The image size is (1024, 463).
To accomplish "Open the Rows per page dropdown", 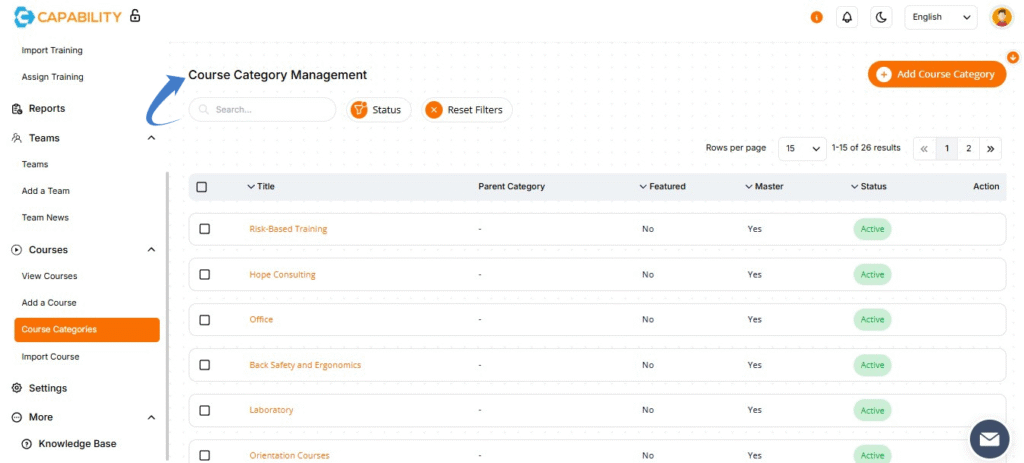I will [802, 149].
